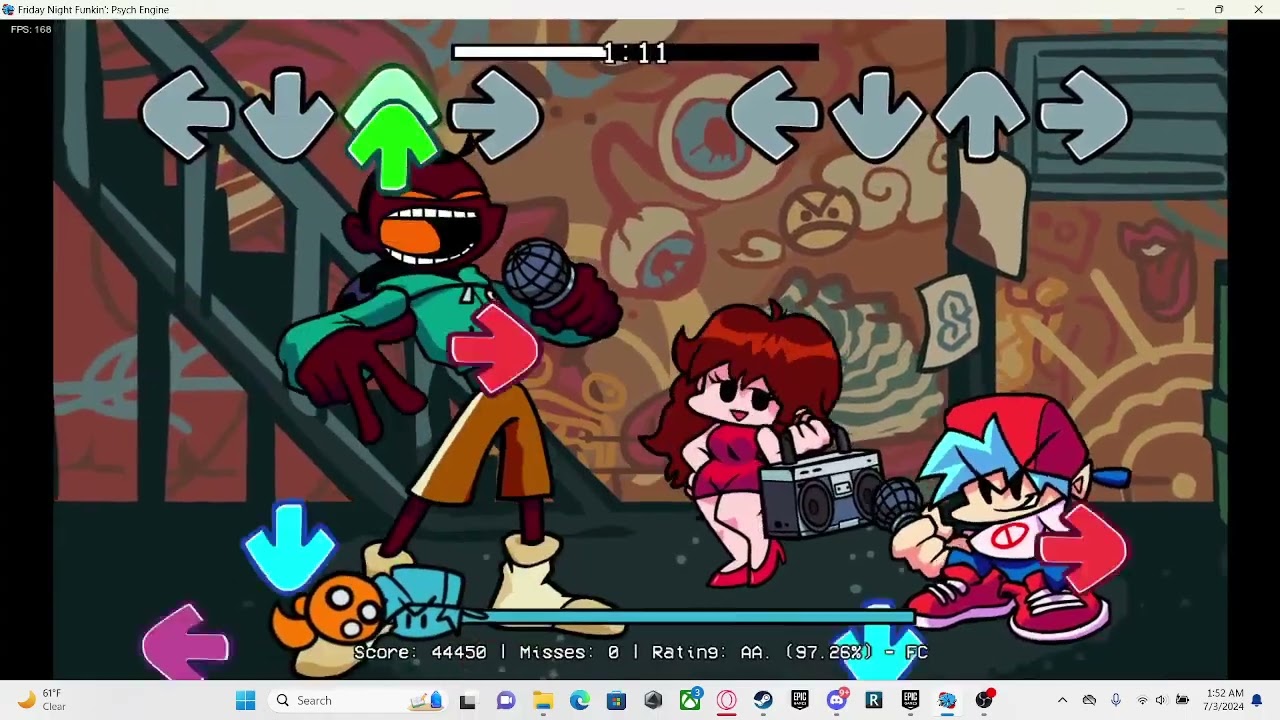Screen dimensions: 1280x720
Task: Launch Microsoft Edge from the taskbar
Action: pos(580,700)
